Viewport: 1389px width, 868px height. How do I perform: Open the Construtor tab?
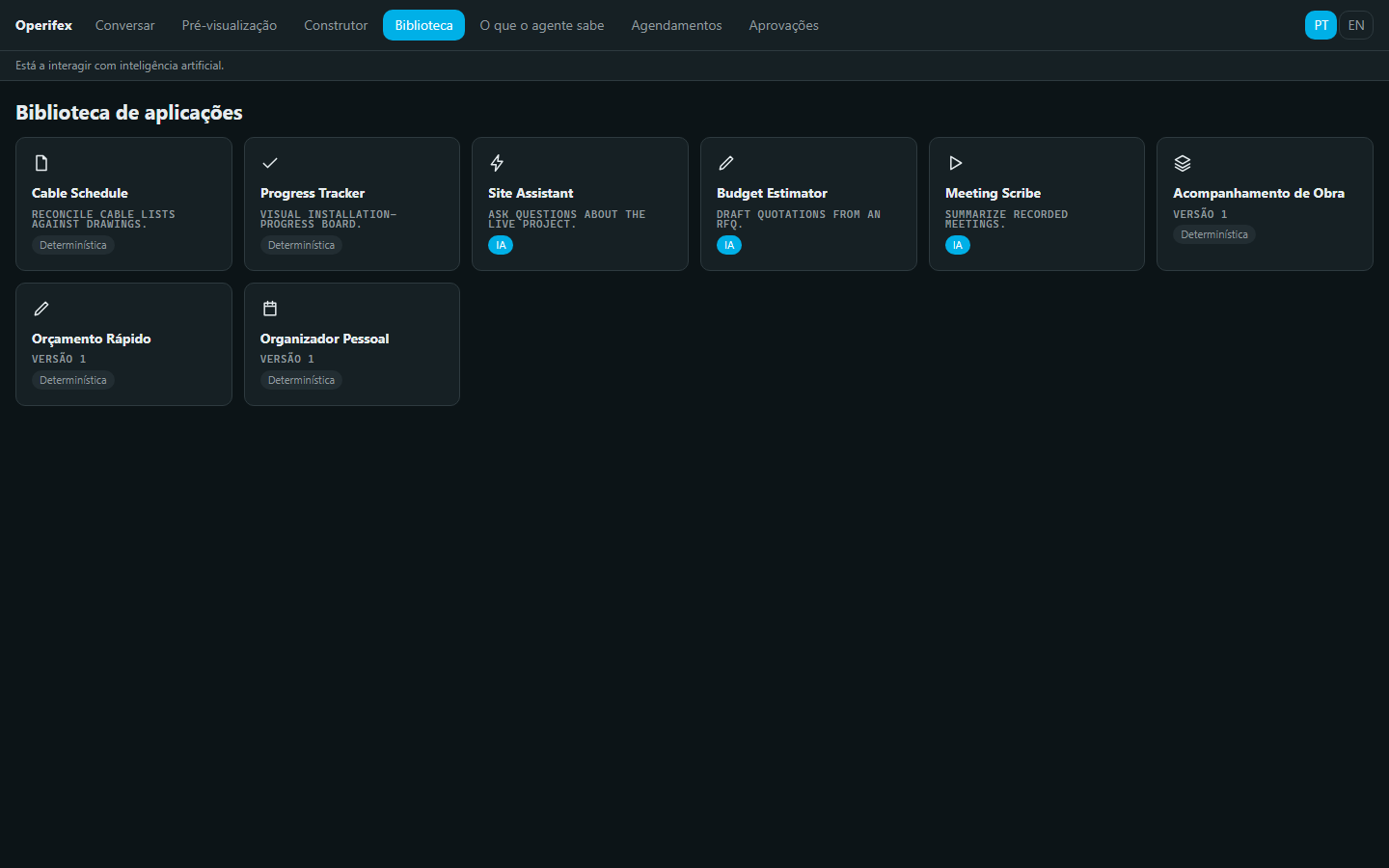click(x=336, y=25)
